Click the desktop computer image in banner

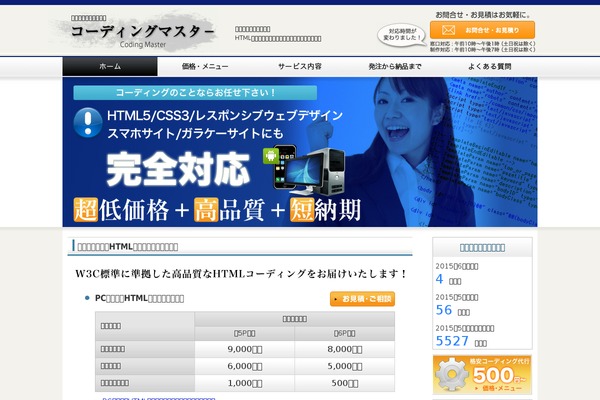(x=316, y=172)
